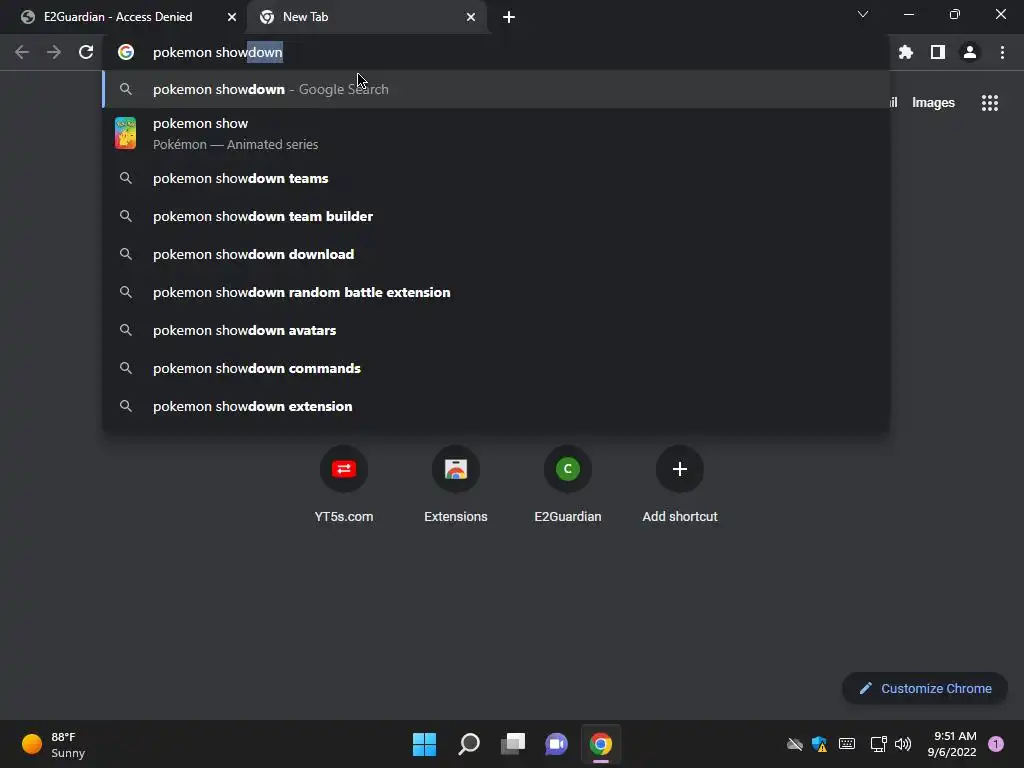Select 'pokemon showdown avatars' suggestion
Screen dimensions: 1024x768
[496, 330]
